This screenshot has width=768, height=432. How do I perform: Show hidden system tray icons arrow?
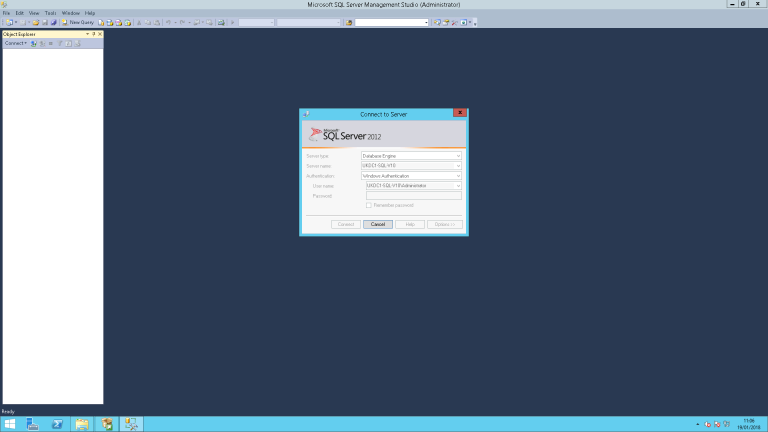click(x=697, y=424)
